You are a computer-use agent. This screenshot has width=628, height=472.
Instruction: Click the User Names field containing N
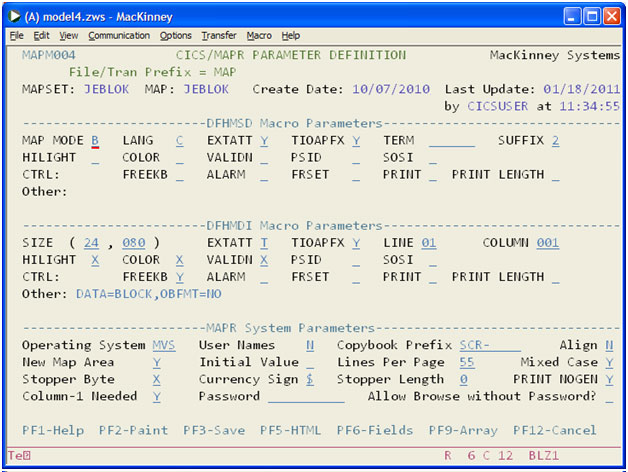[310, 345]
